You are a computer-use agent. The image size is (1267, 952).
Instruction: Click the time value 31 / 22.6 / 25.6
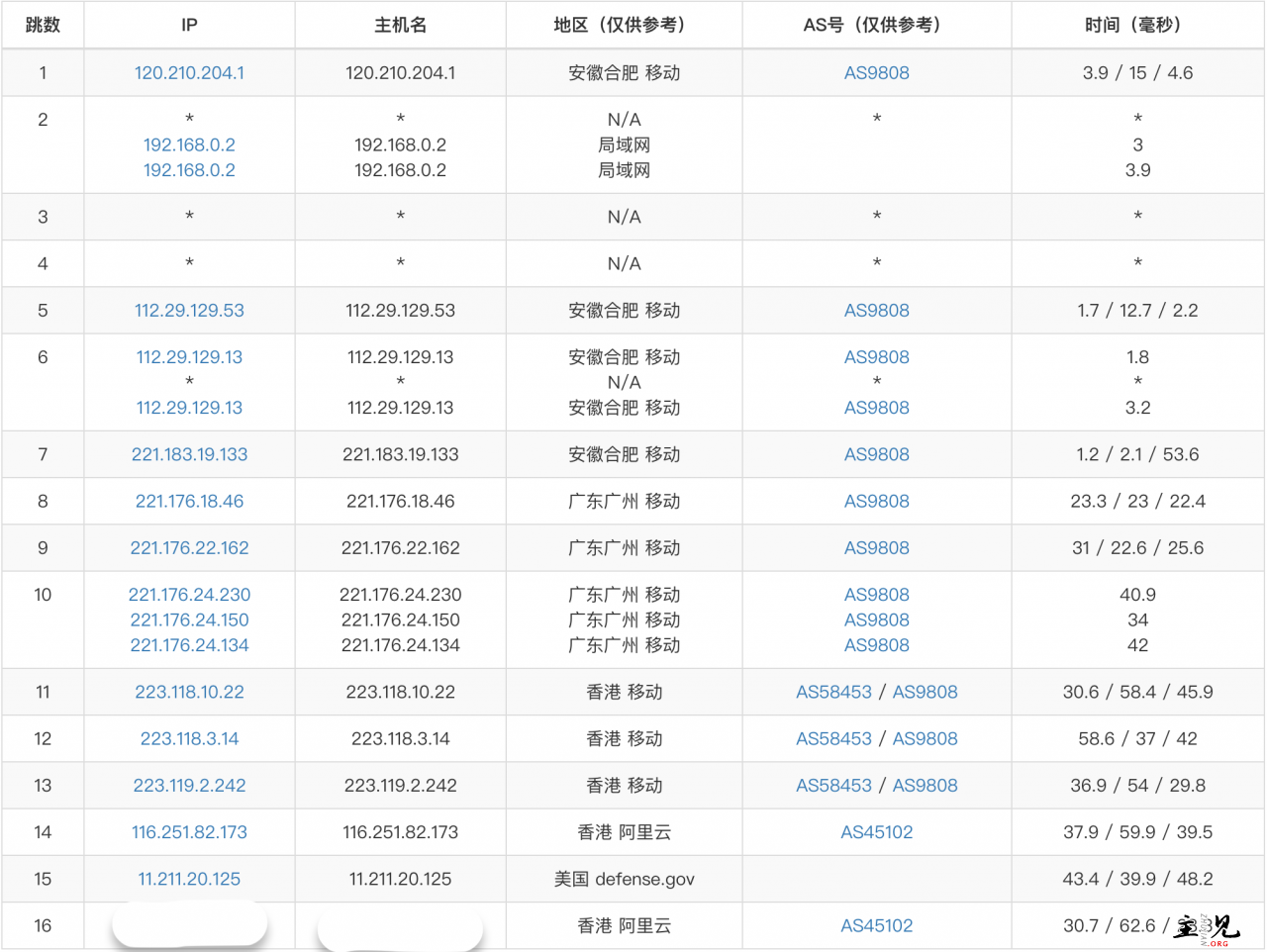click(x=1137, y=548)
